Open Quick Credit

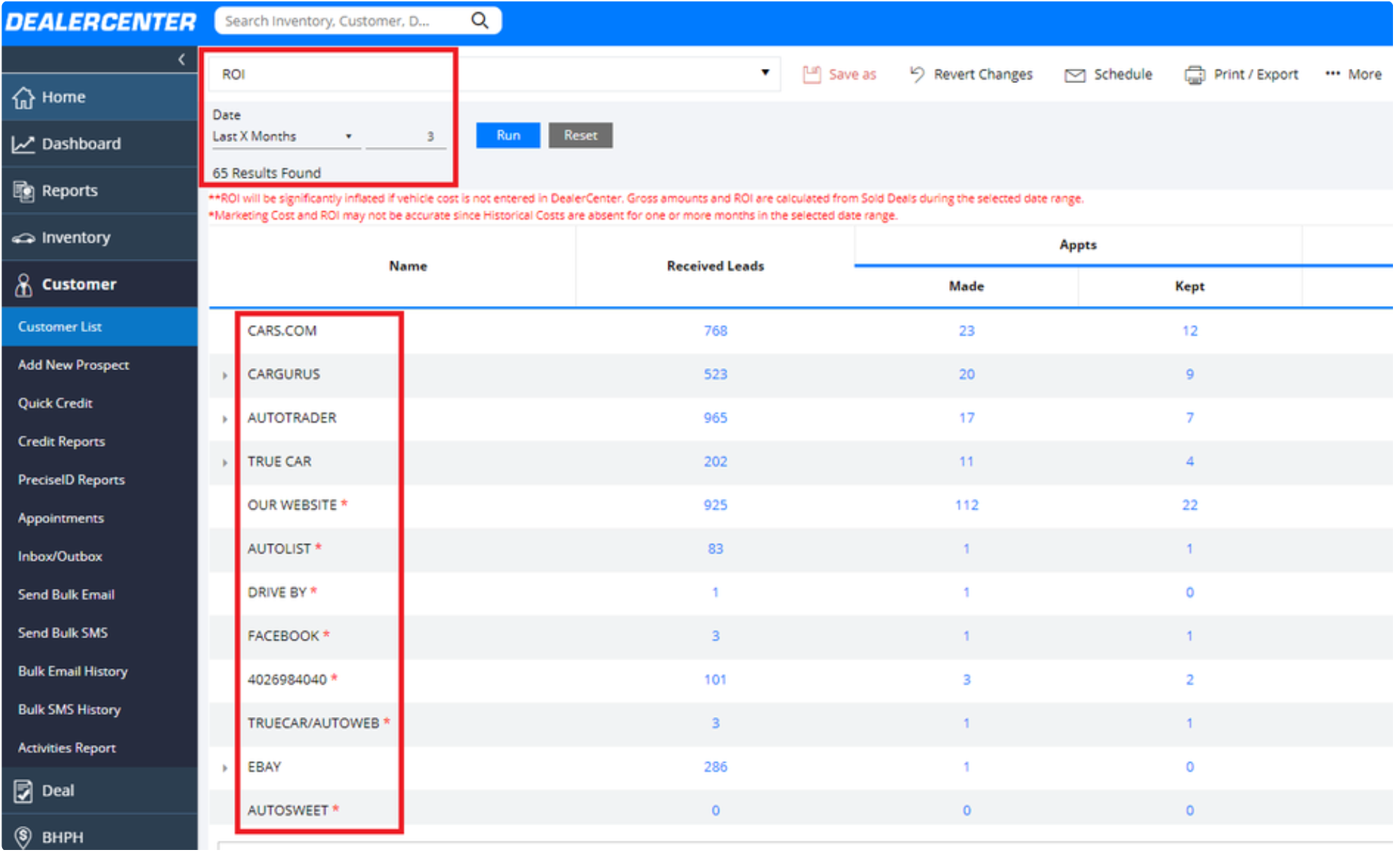pyautogui.click(x=55, y=403)
